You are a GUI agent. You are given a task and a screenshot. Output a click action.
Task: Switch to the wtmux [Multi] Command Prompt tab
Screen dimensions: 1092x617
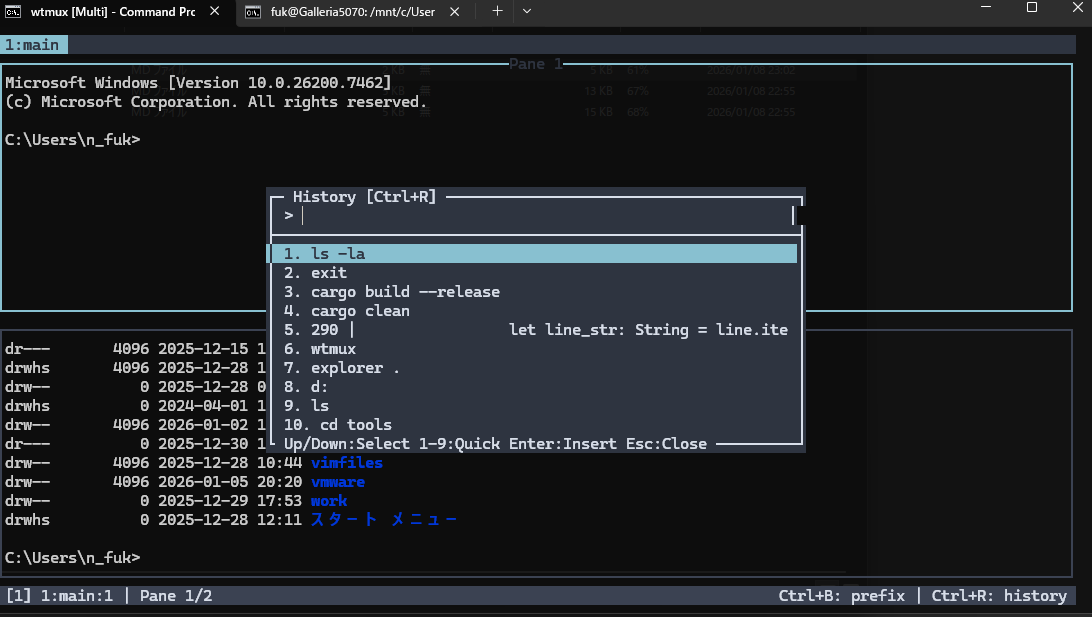coord(115,12)
